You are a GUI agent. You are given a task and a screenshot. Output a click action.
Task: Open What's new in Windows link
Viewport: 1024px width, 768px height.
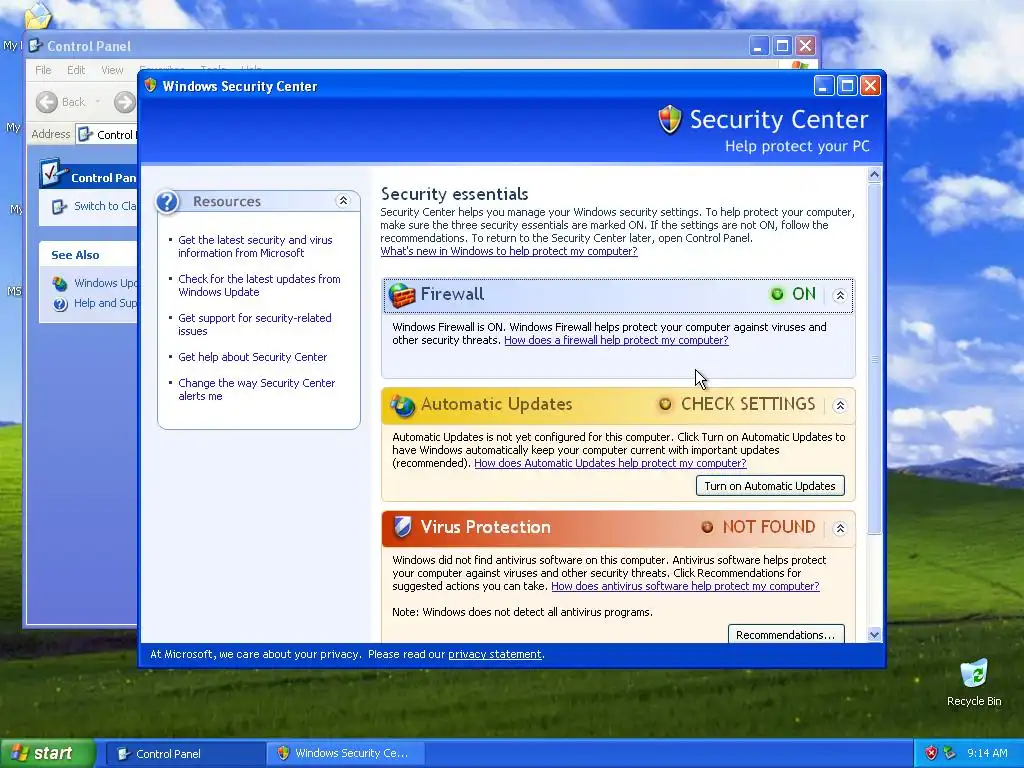point(509,251)
